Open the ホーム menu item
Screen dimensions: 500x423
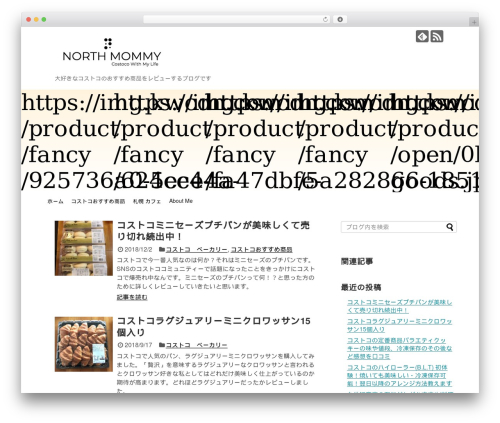pyautogui.click(x=55, y=201)
